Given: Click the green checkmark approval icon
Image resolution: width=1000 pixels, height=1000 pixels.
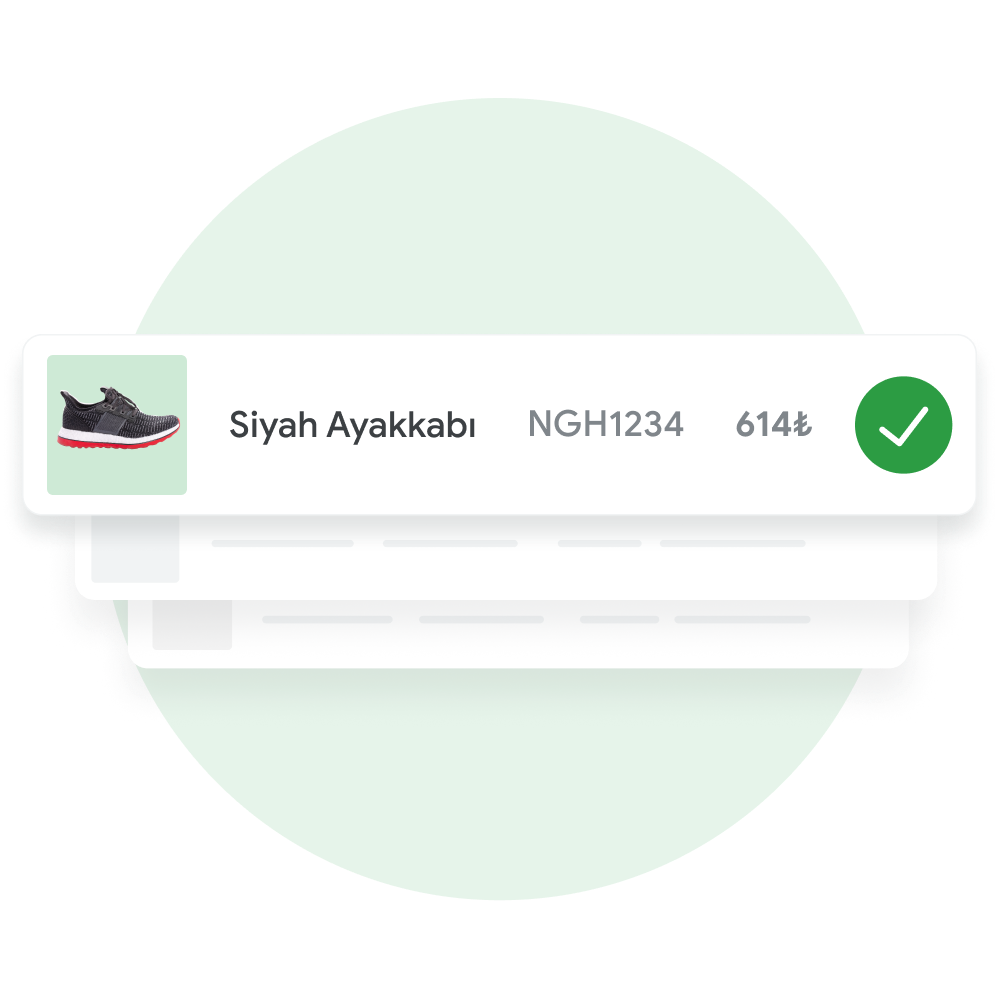Looking at the screenshot, I should pyautogui.click(x=903, y=425).
